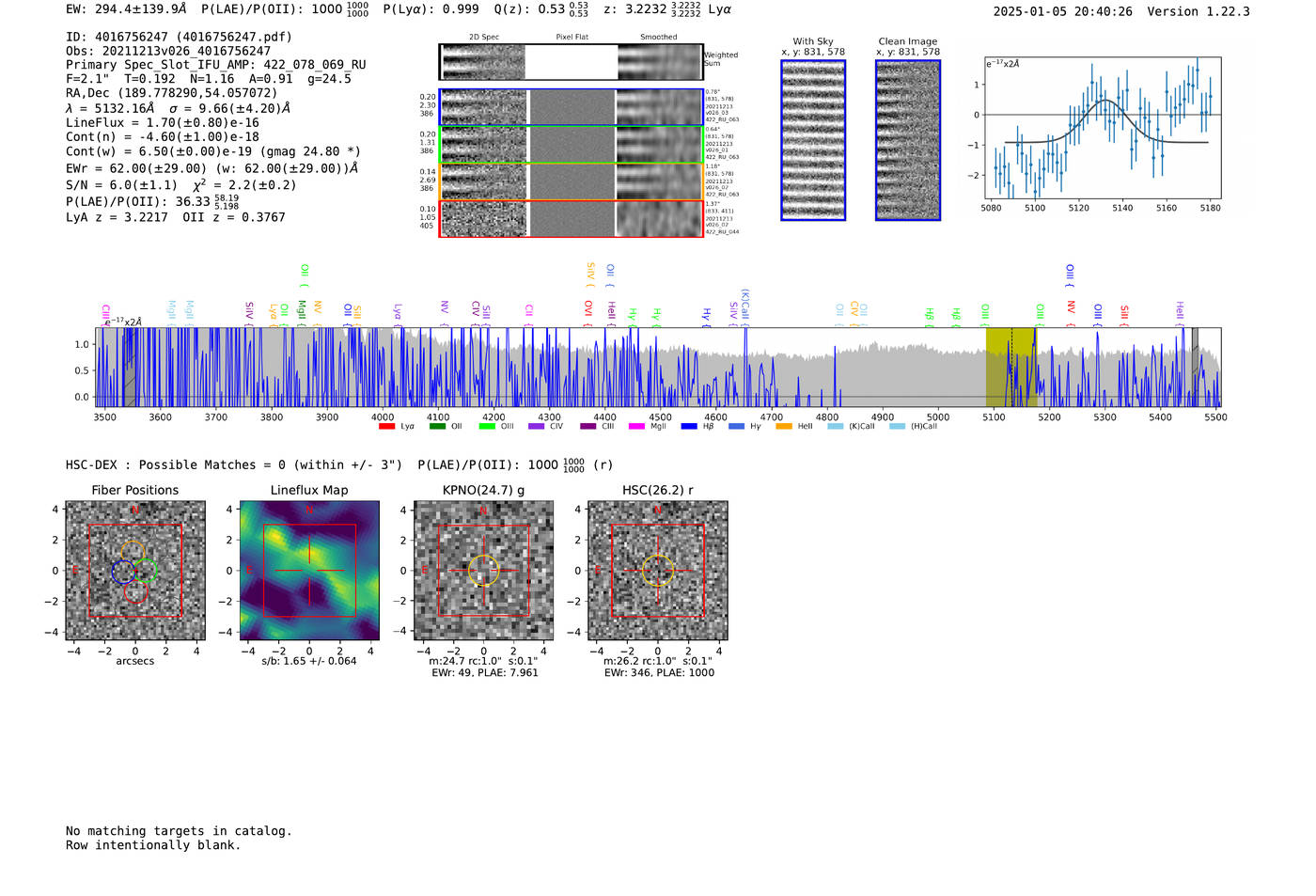Select the green-bordered 2D spectrum row
This screenshot has height=896, width=1316.
click(x=571, y=145)
